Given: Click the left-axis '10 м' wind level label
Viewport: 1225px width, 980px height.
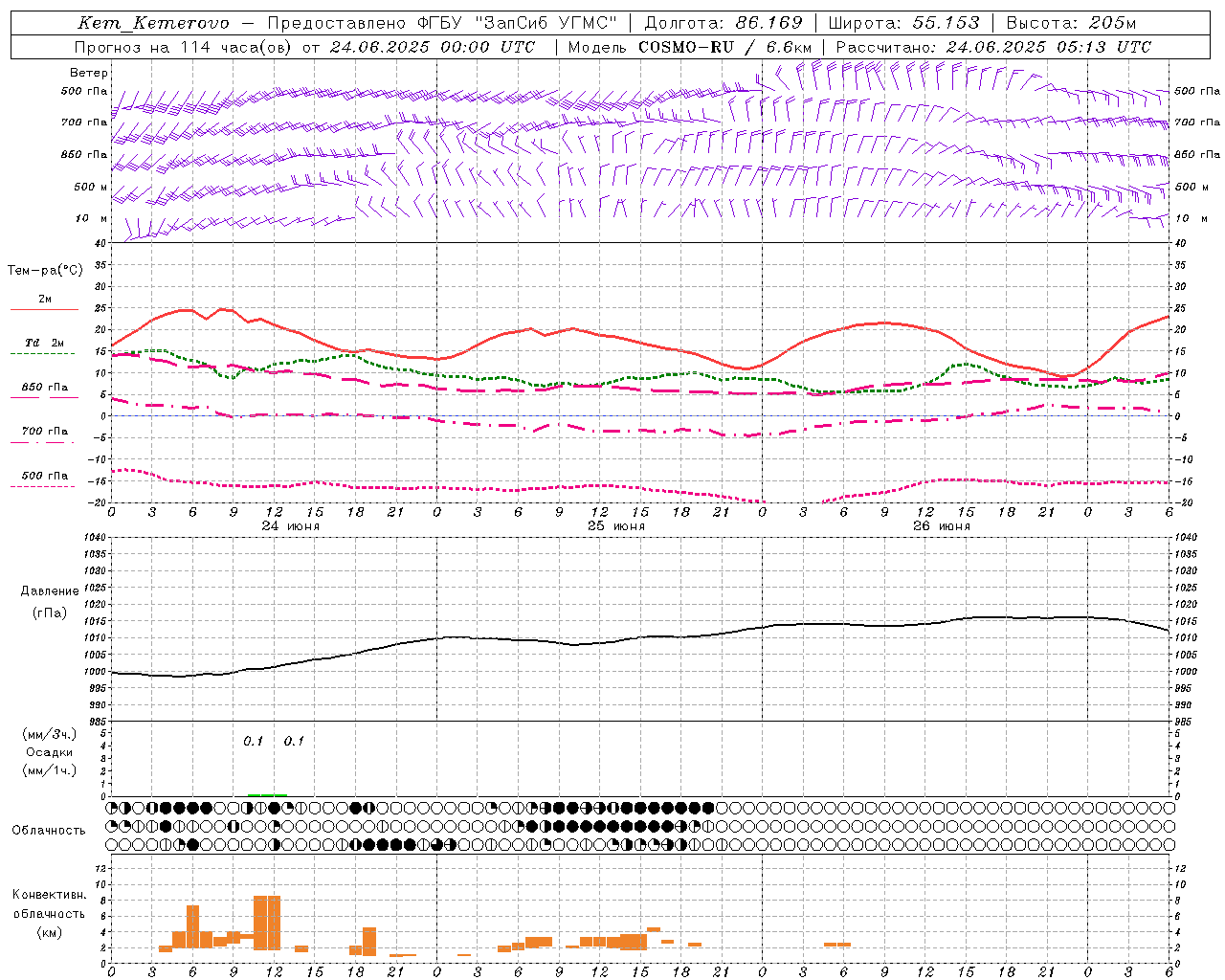Looking at the screenshot, I should click(x=92, y=218).
